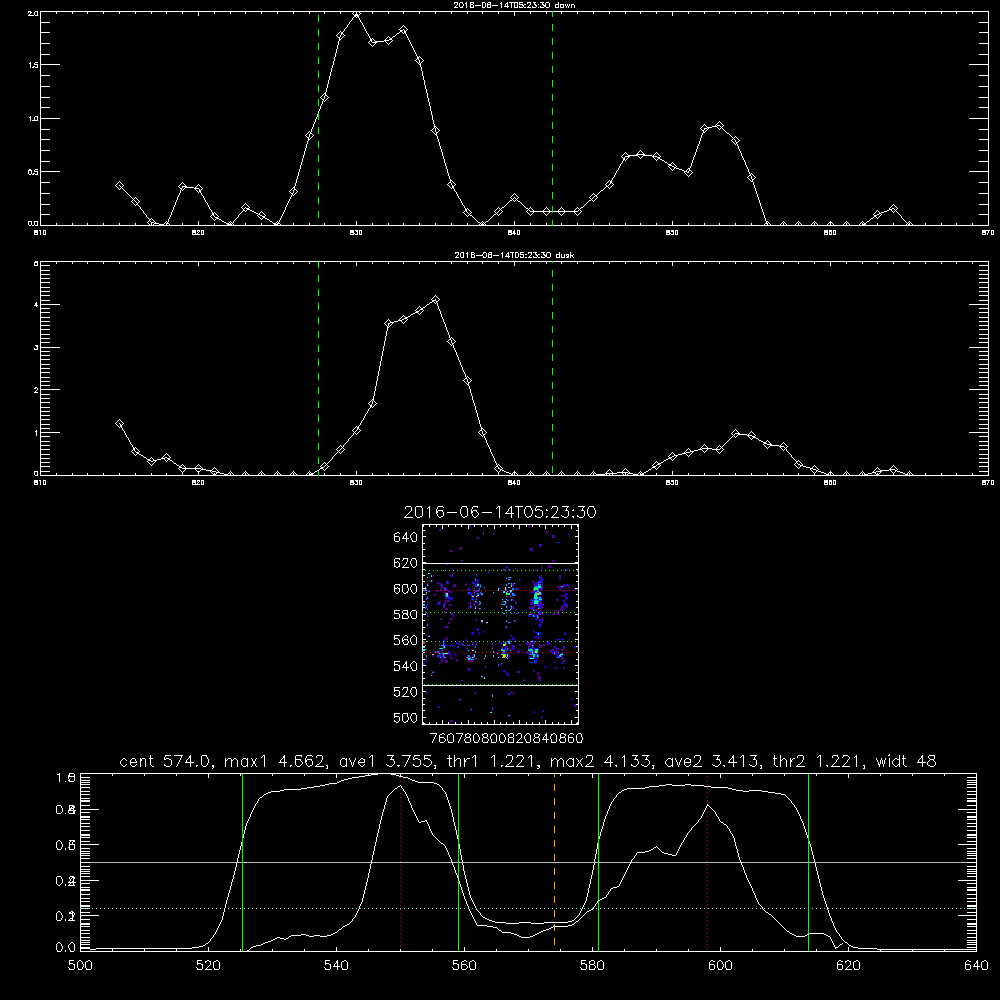Image resolution: width=1000 pixels, height=1000 pixels.
Task: Click the green vertical line near 559 in bottom plot
Action: tap(459, 861)
